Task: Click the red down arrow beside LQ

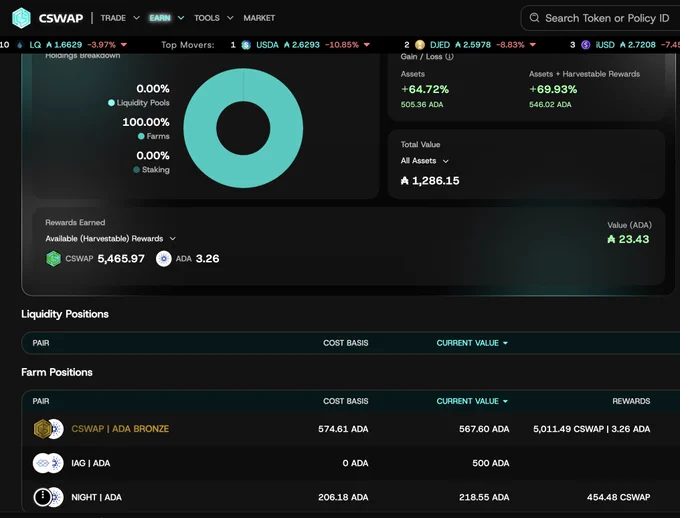Action: pyautogui.click(x=124, y=45)
